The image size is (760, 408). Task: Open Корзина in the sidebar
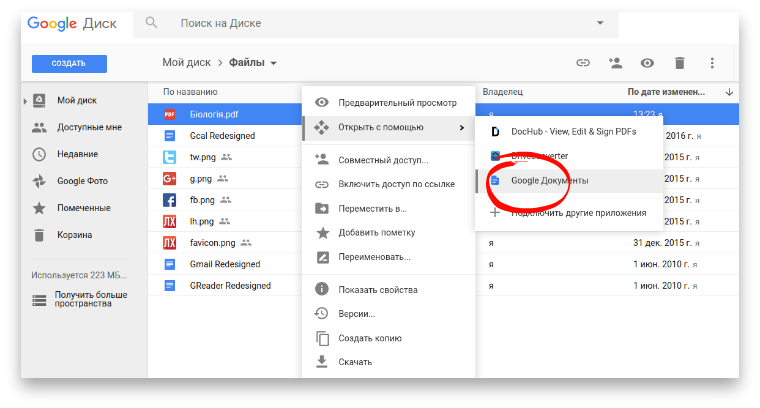[74, 235]
